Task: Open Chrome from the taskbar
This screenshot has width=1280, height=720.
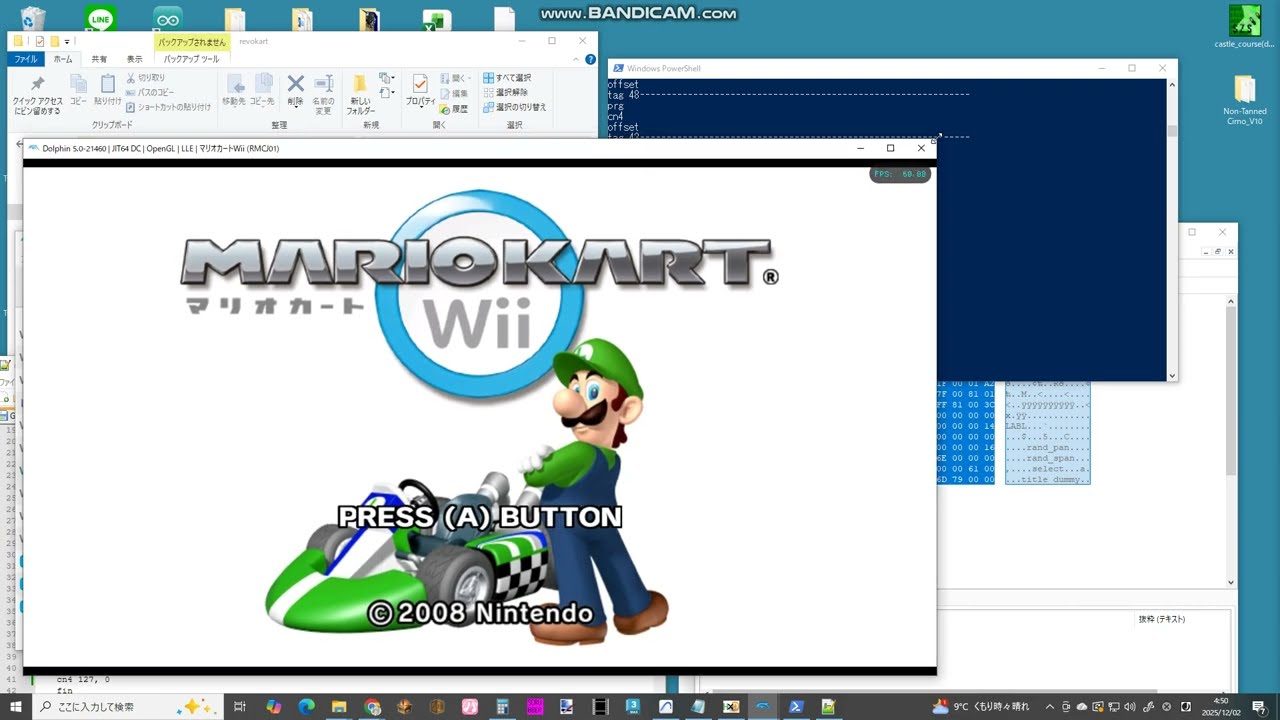Action: tap(372, 707)
